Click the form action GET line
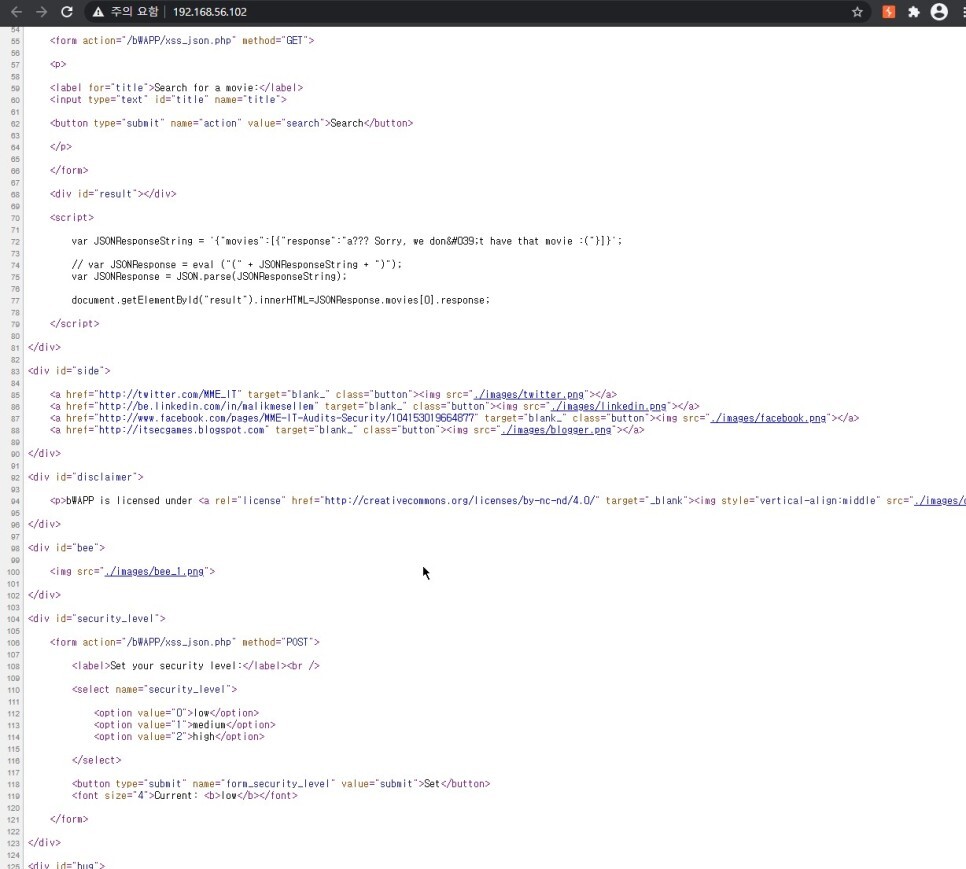 (x=182, y=41)
